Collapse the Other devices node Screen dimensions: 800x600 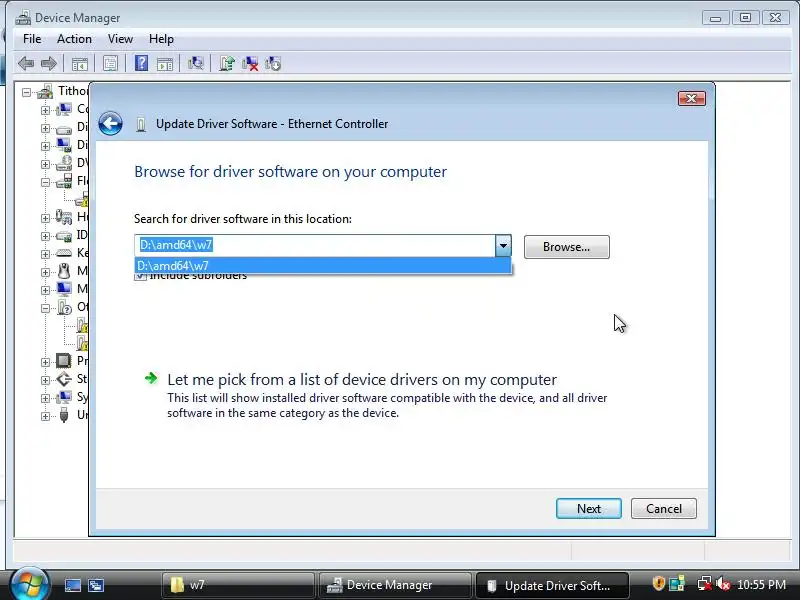45,308
